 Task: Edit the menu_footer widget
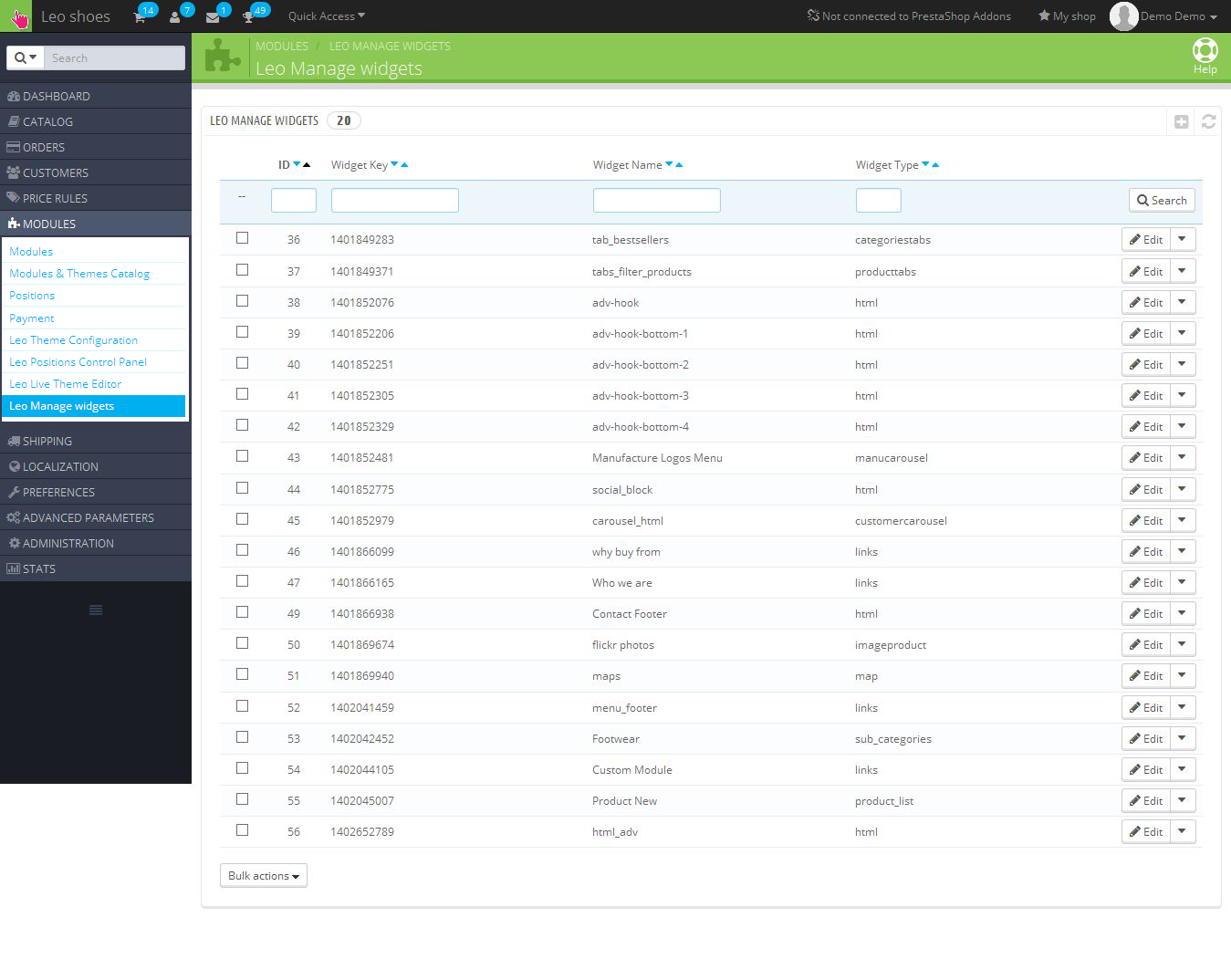pos(1145,707)
